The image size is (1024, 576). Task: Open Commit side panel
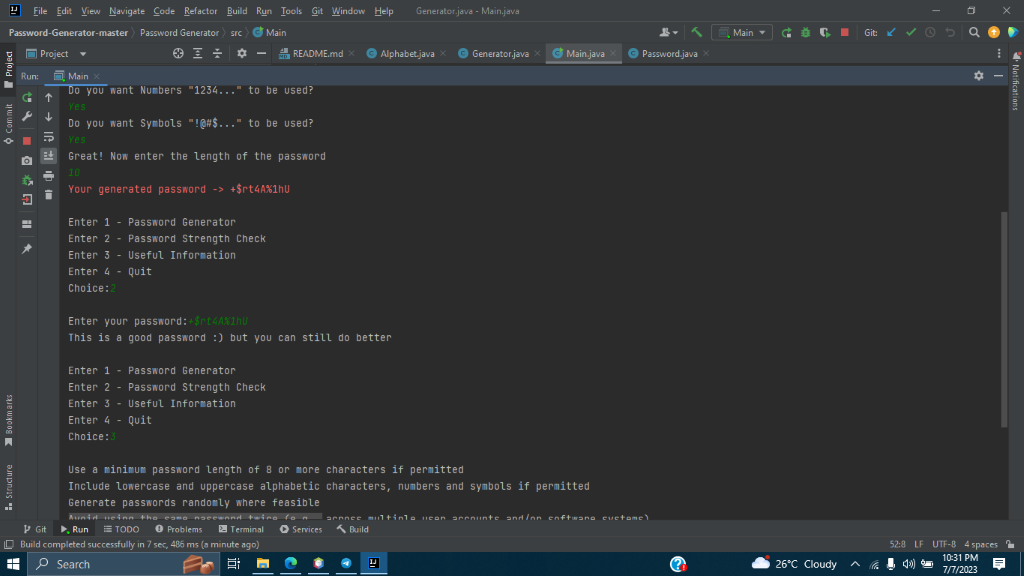(x=8, y=124)
